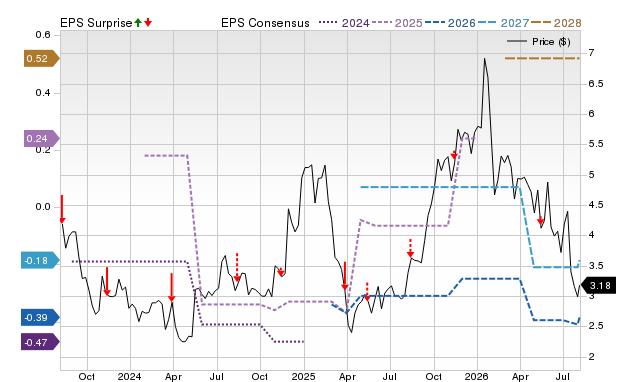Click the 2.5 price axis label

(x=596, y=326)
